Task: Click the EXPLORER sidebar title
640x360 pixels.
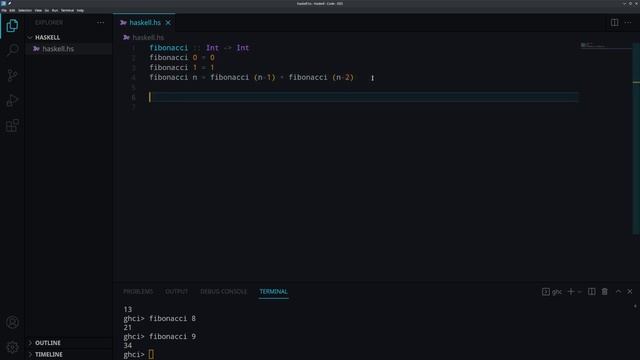Action: [x=49, y=22]
